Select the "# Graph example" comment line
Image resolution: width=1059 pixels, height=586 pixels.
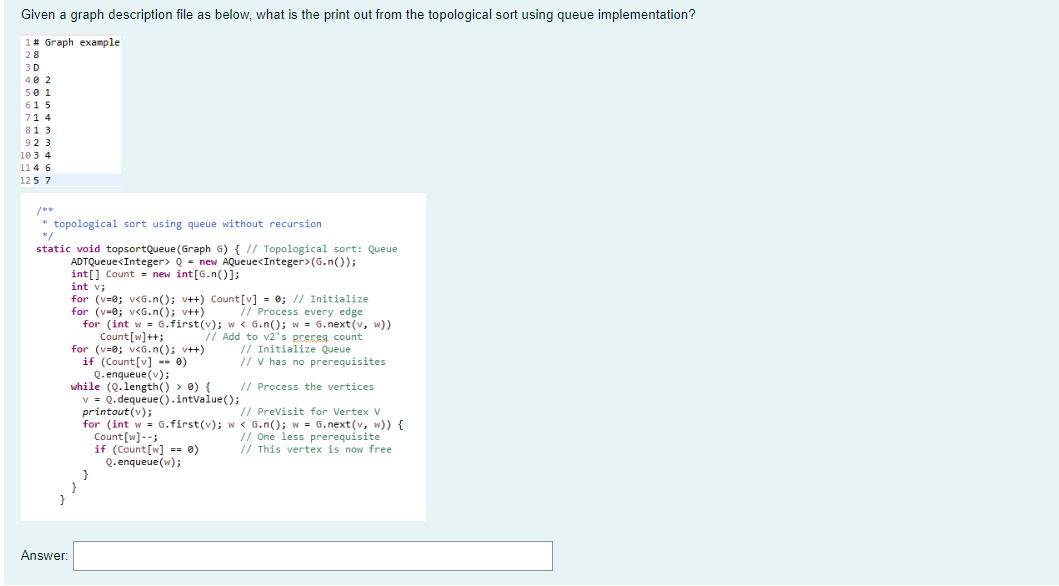(78, 42)
